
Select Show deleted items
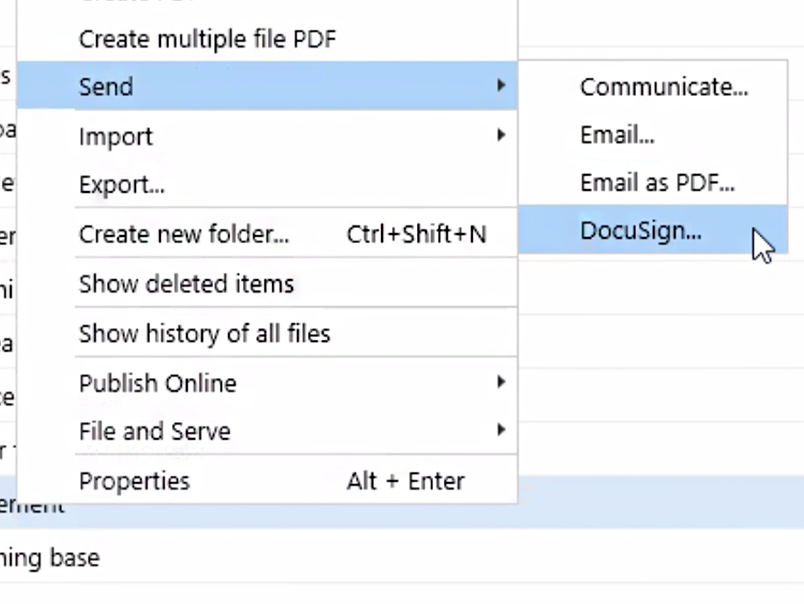[x=186, y=284]
